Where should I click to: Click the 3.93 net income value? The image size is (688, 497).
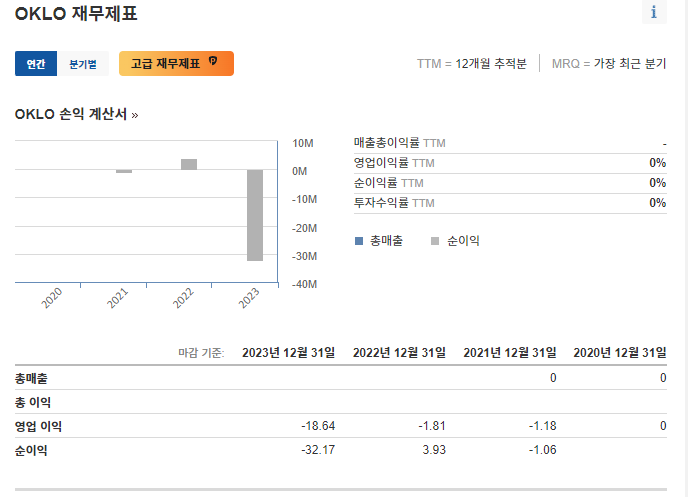tap(434, 450)
